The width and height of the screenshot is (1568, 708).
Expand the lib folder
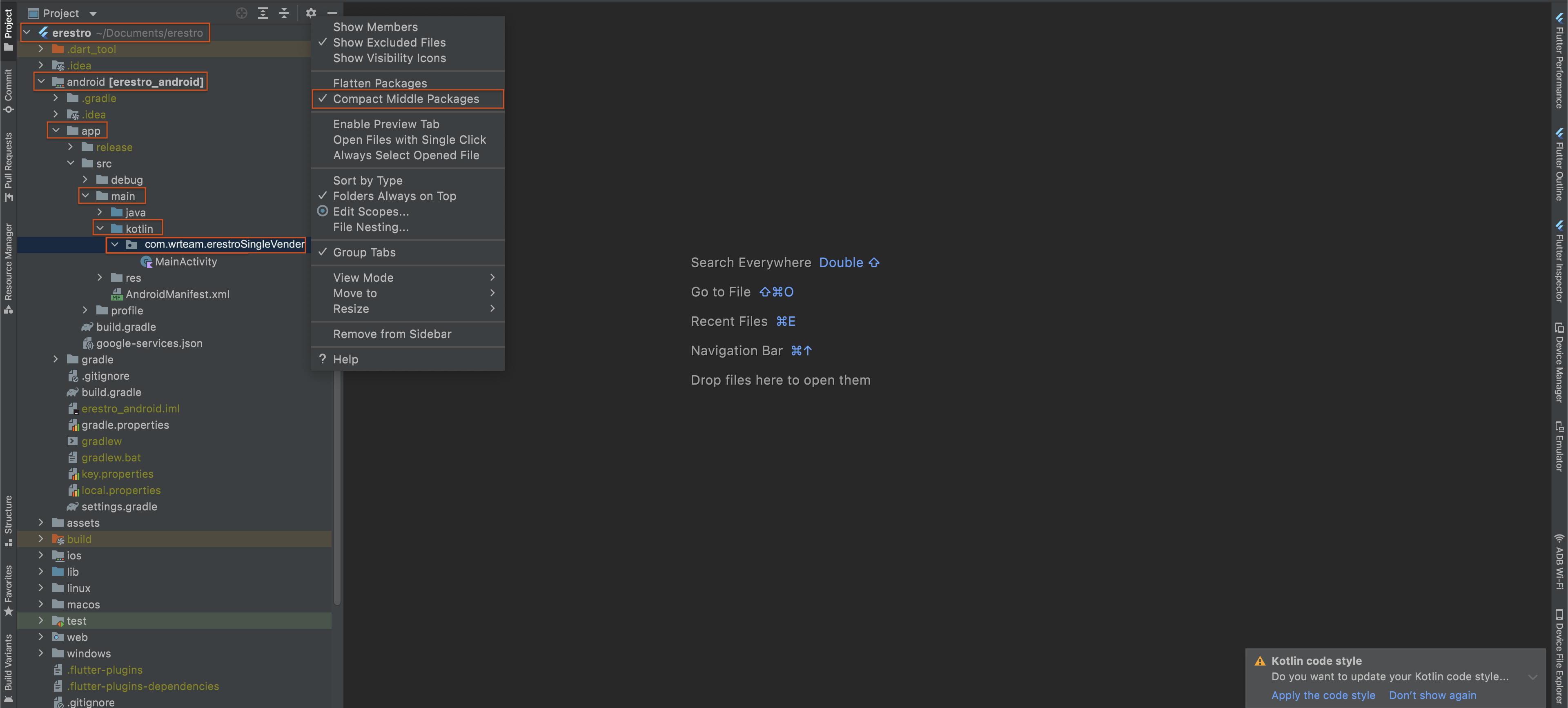tap(41, 572)
